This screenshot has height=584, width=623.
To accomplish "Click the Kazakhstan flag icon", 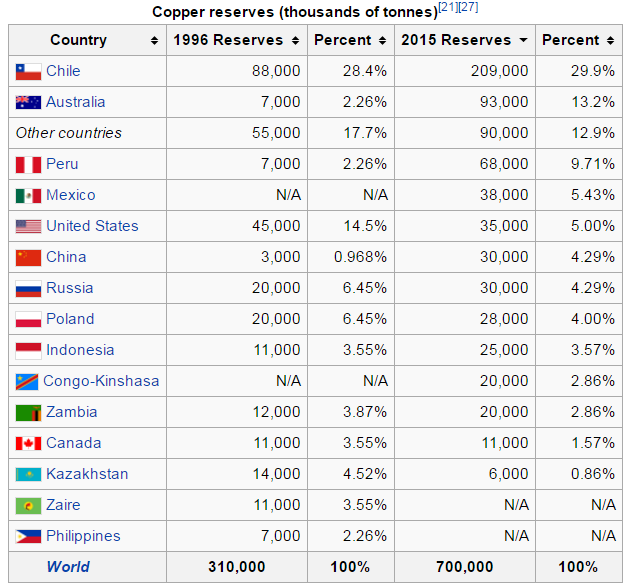I will (x=28, y=475).
